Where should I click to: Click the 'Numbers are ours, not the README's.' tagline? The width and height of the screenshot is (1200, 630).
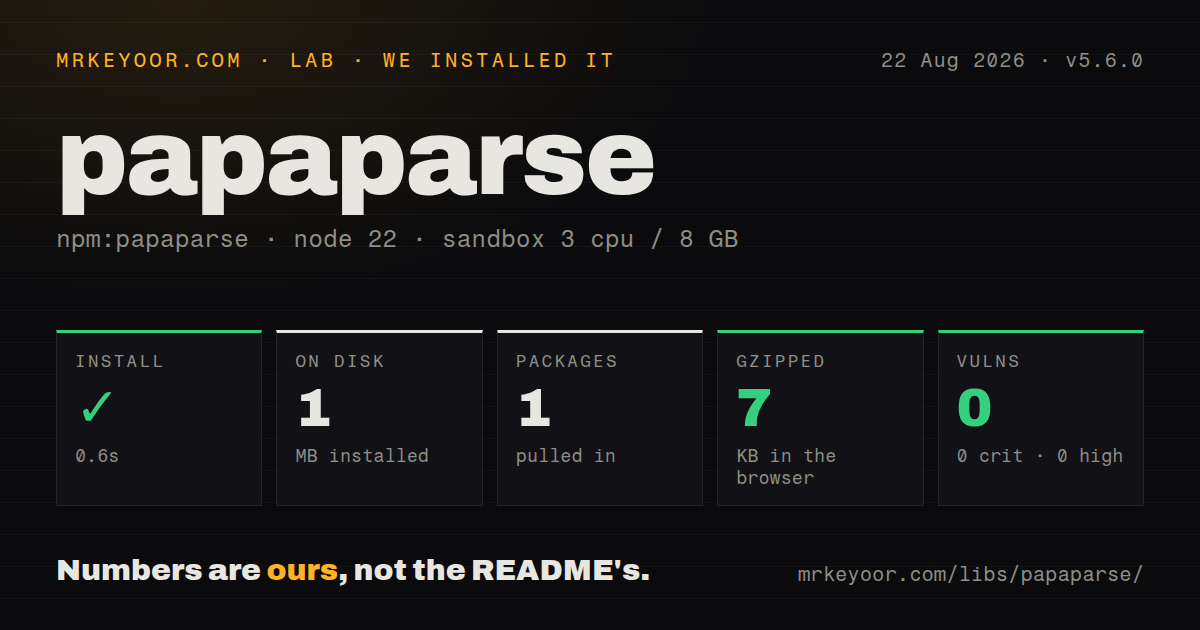353,571
